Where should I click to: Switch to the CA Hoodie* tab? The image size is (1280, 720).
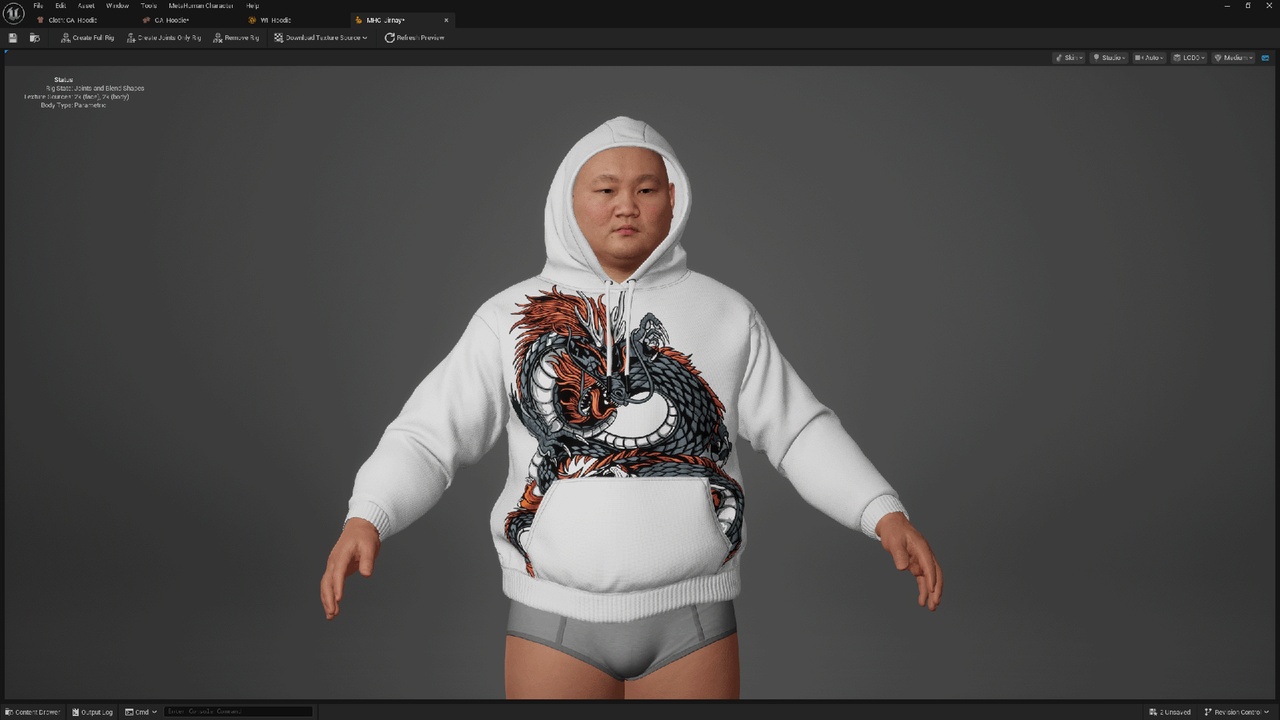tap(172, 20)
